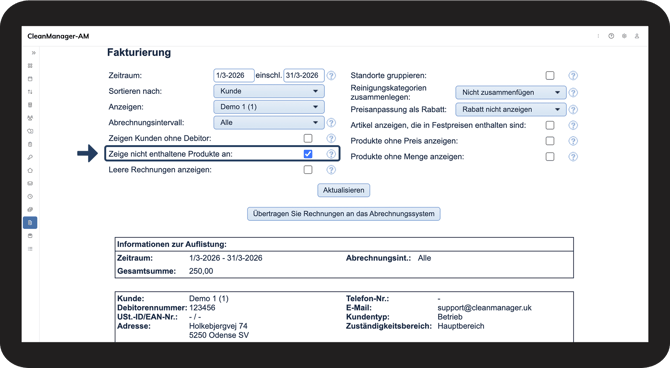Tick the Standorte gruppieren checkbox
This screenshot has height=368, width=670.
pyautogui.click(x=550, y=76)
